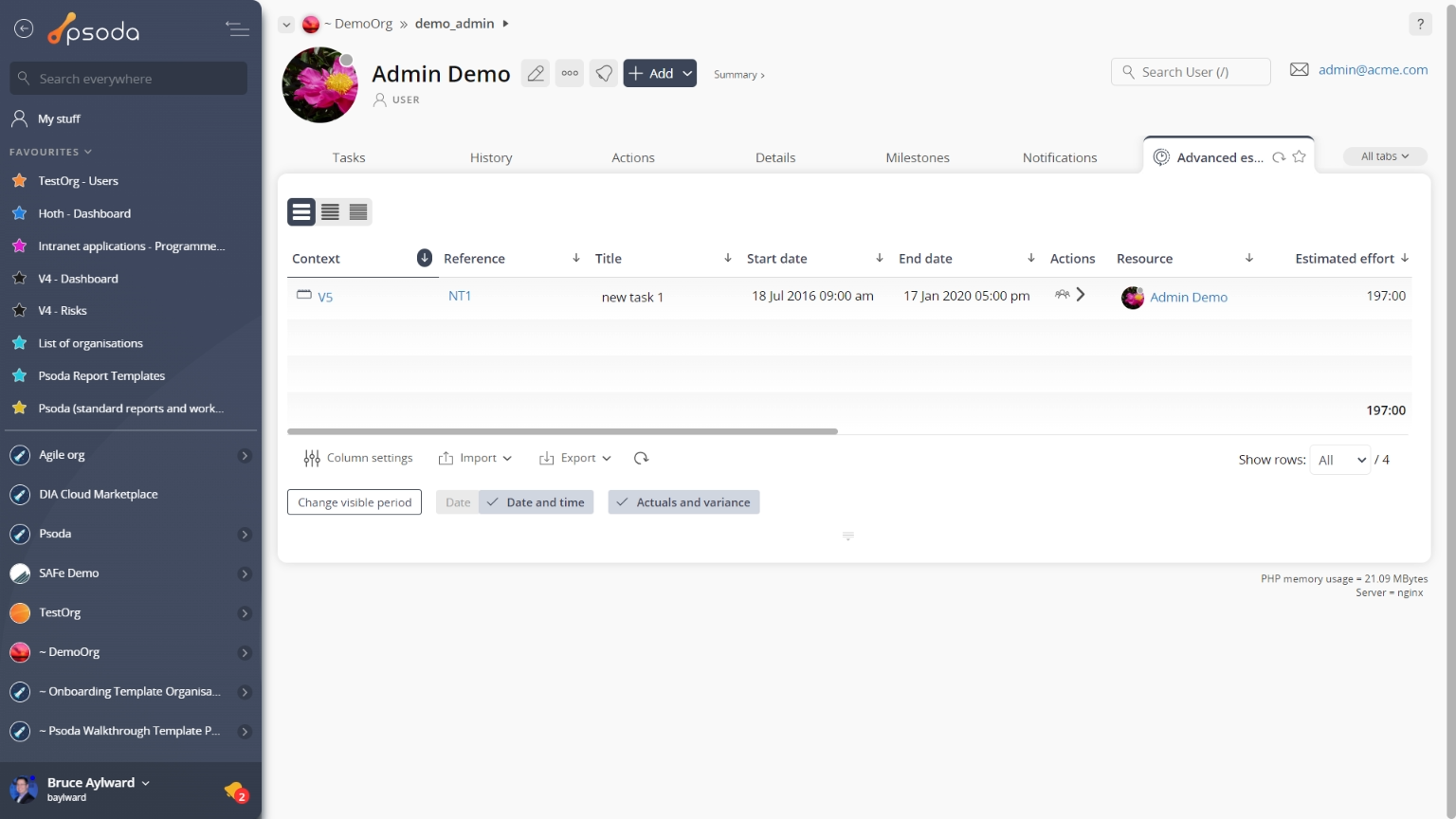Sort the Reference column
This screenshot has width=1456, height=819.
point(576,258)
